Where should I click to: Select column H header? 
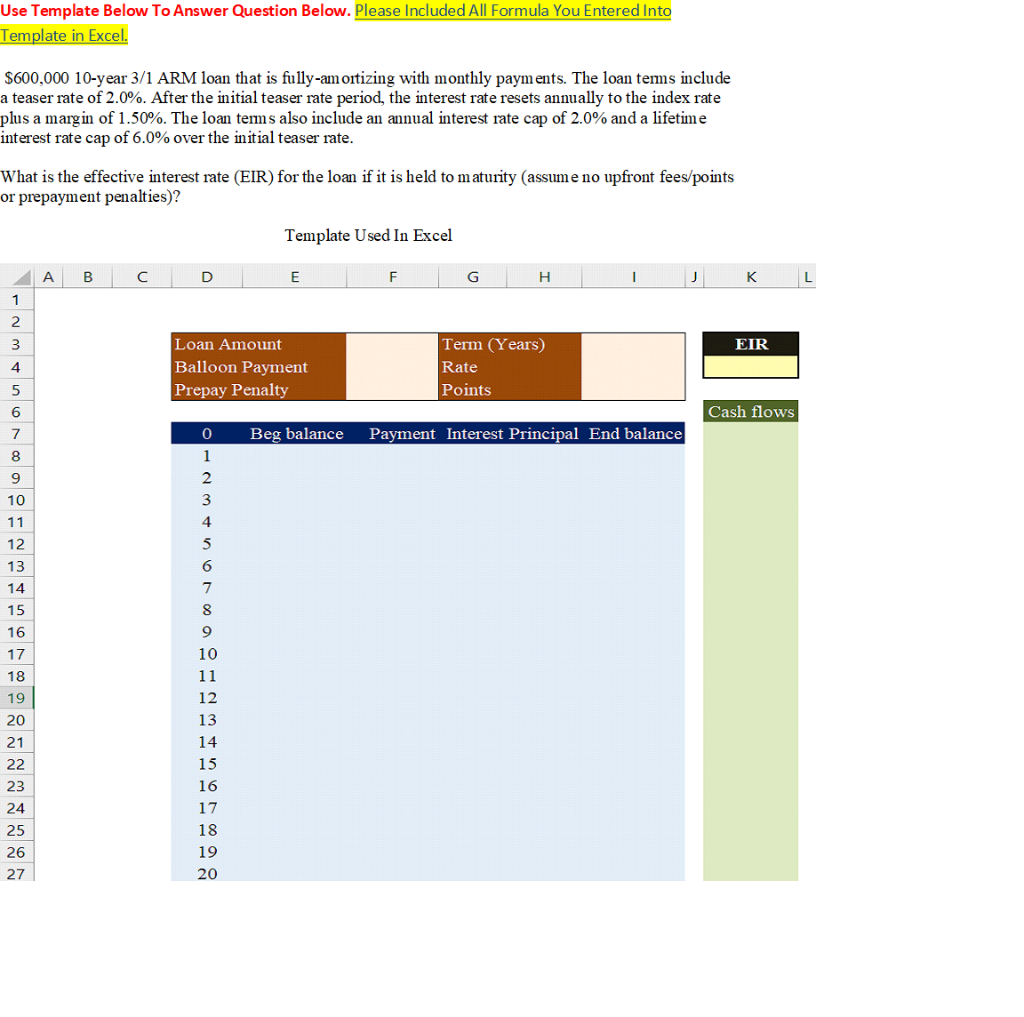click(x=544, y=277)
